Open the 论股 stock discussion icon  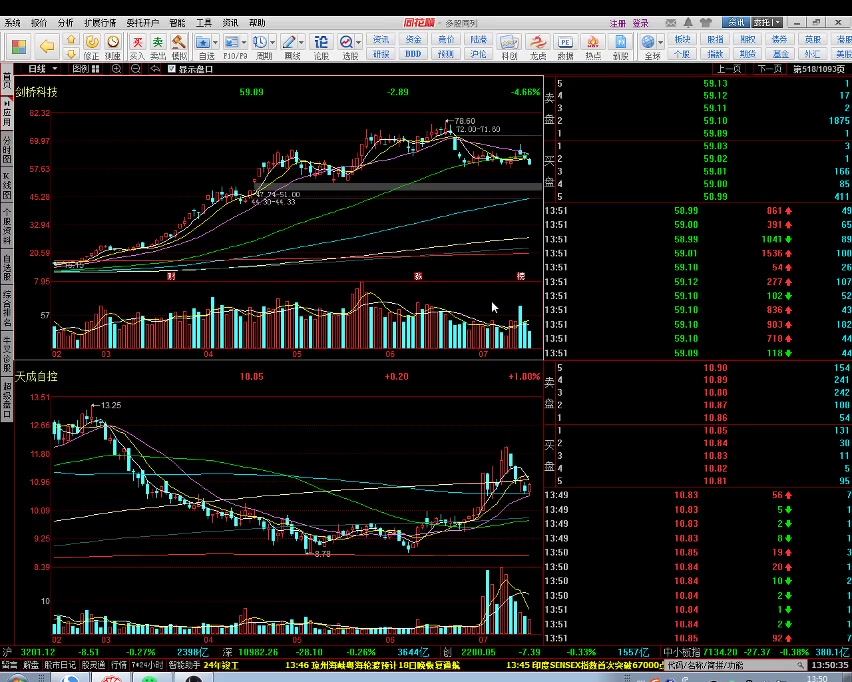tap(321, 45)
